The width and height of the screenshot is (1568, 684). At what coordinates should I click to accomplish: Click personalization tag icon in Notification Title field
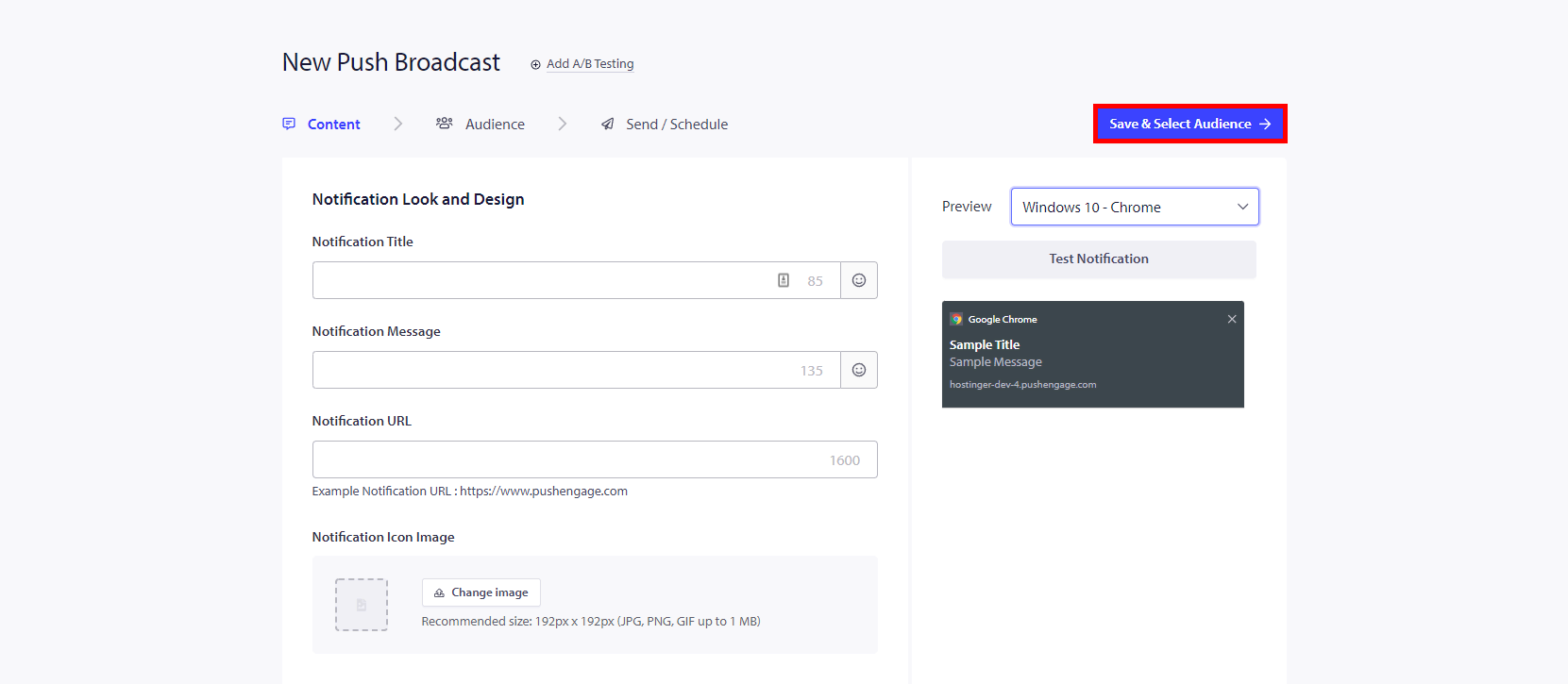(x=783, y=280)
